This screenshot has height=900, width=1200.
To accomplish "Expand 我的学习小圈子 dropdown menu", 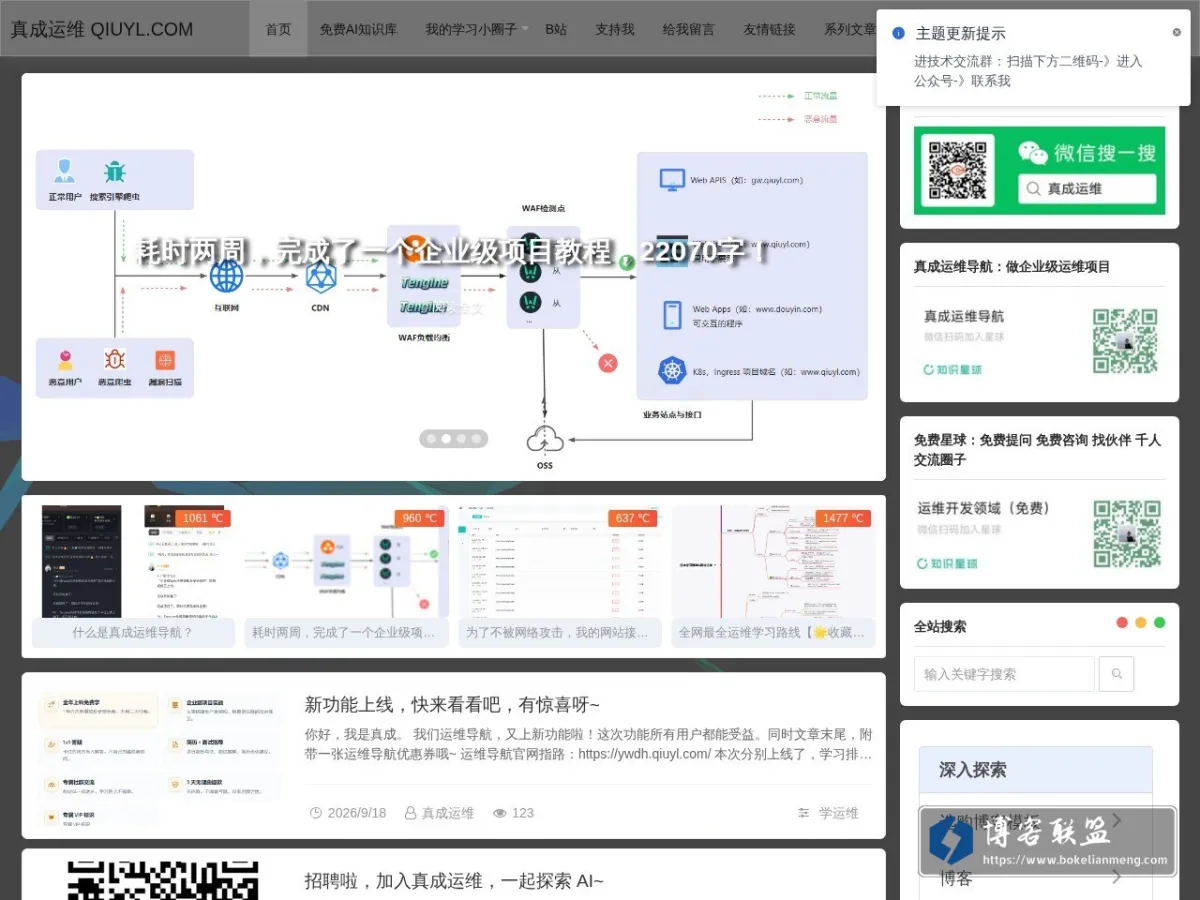I will click(477, 29).
